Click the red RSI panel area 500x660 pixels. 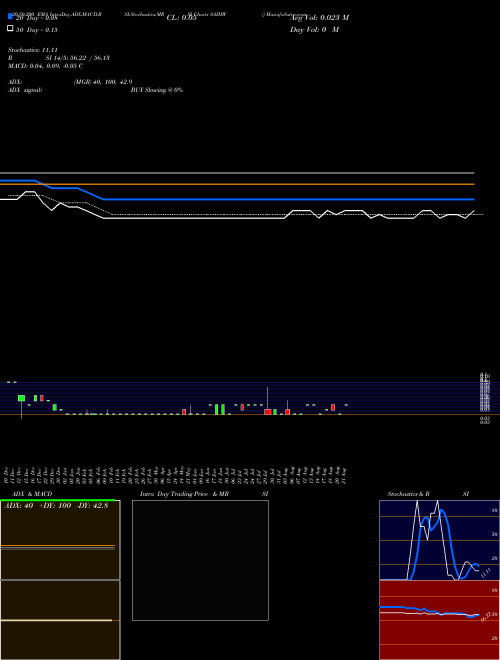click(439, 620)
